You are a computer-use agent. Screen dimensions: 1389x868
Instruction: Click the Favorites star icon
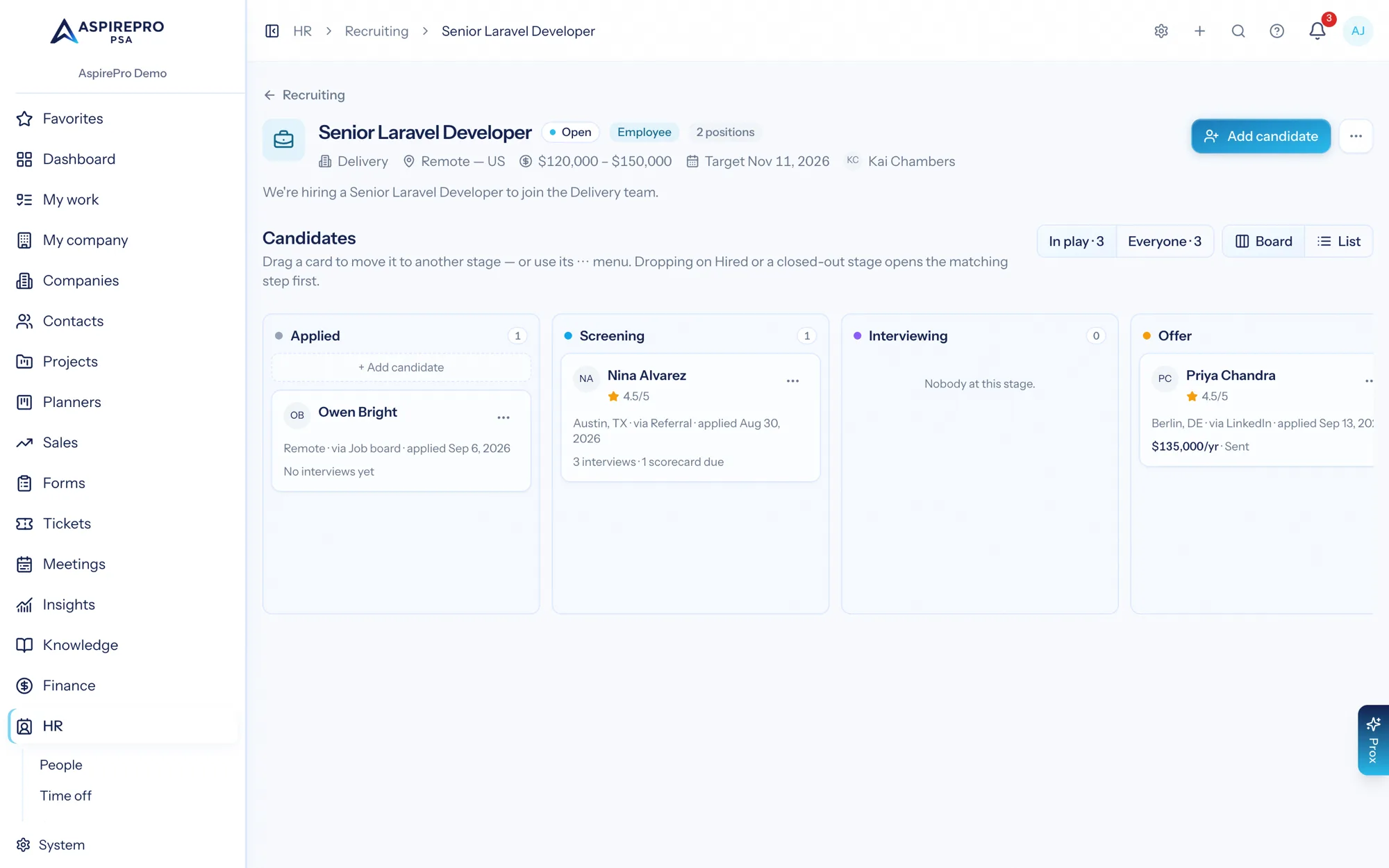tap(24, 119)
